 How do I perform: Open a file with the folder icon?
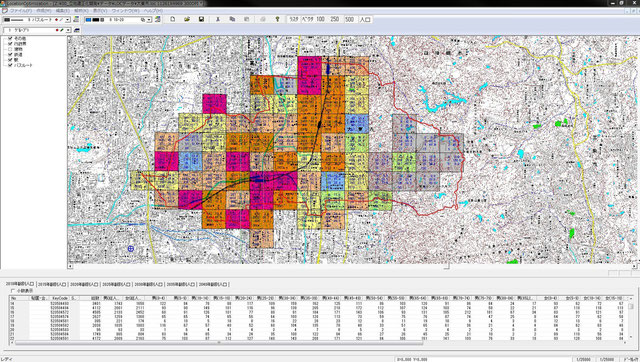[187, 19]
